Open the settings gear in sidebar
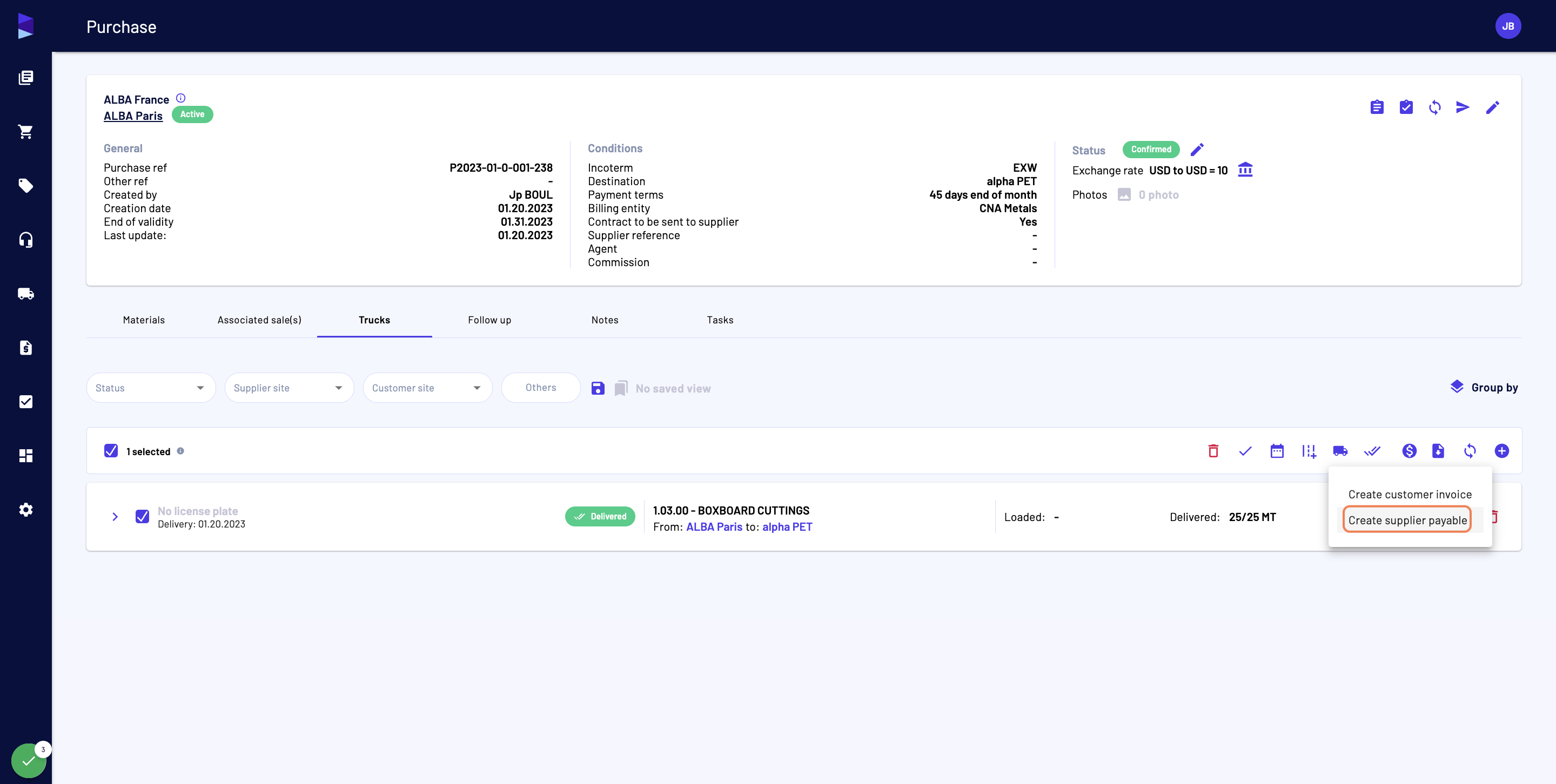This screenshot has height=784, width=1556. 25,509
